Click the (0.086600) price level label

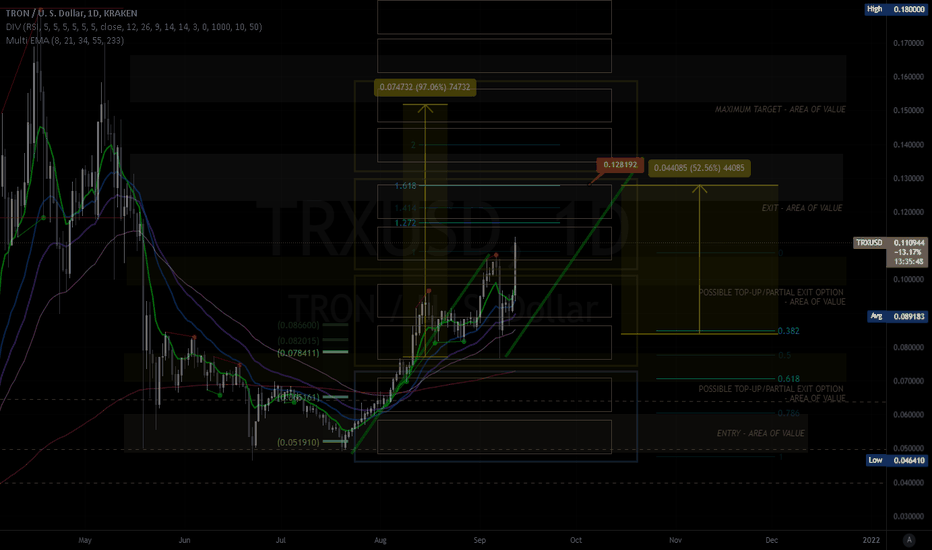pos(298,325)
